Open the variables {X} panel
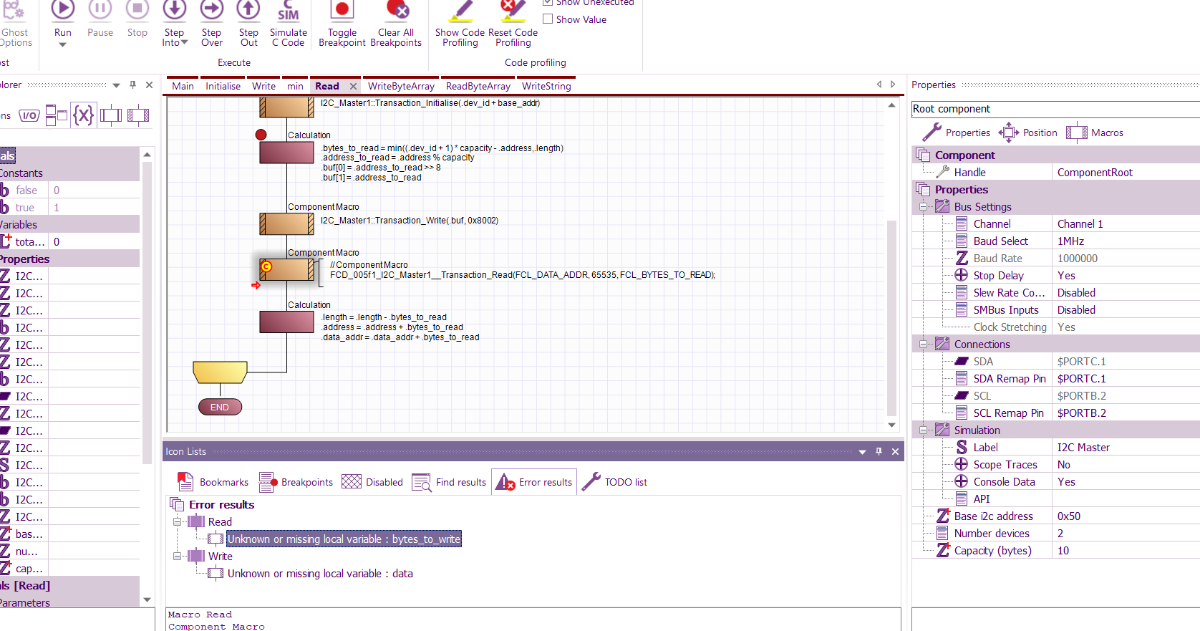The height and width of the screenshot is (631, 1200). (x=85, y=115)
